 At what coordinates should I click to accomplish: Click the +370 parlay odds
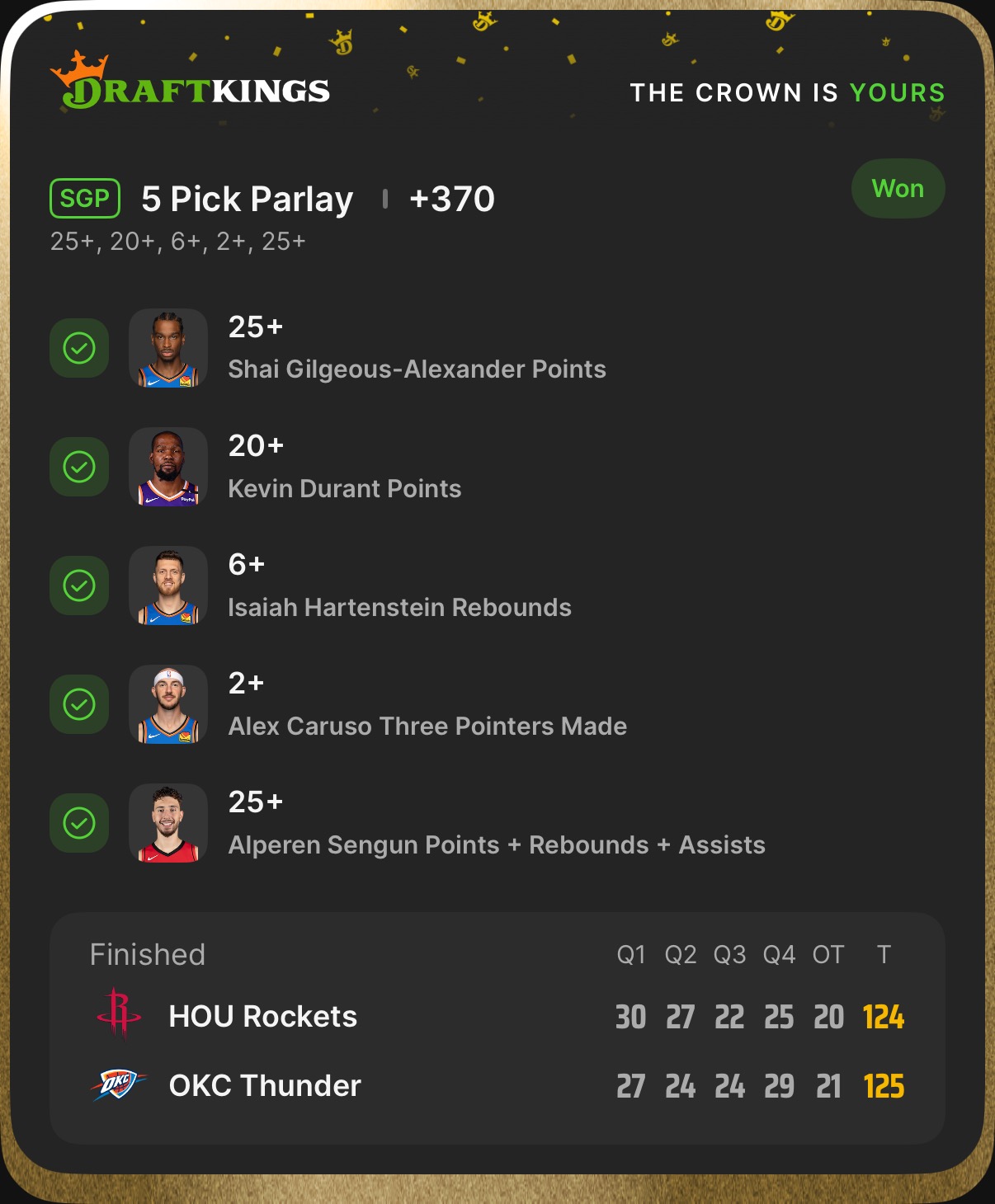(451, 199)
